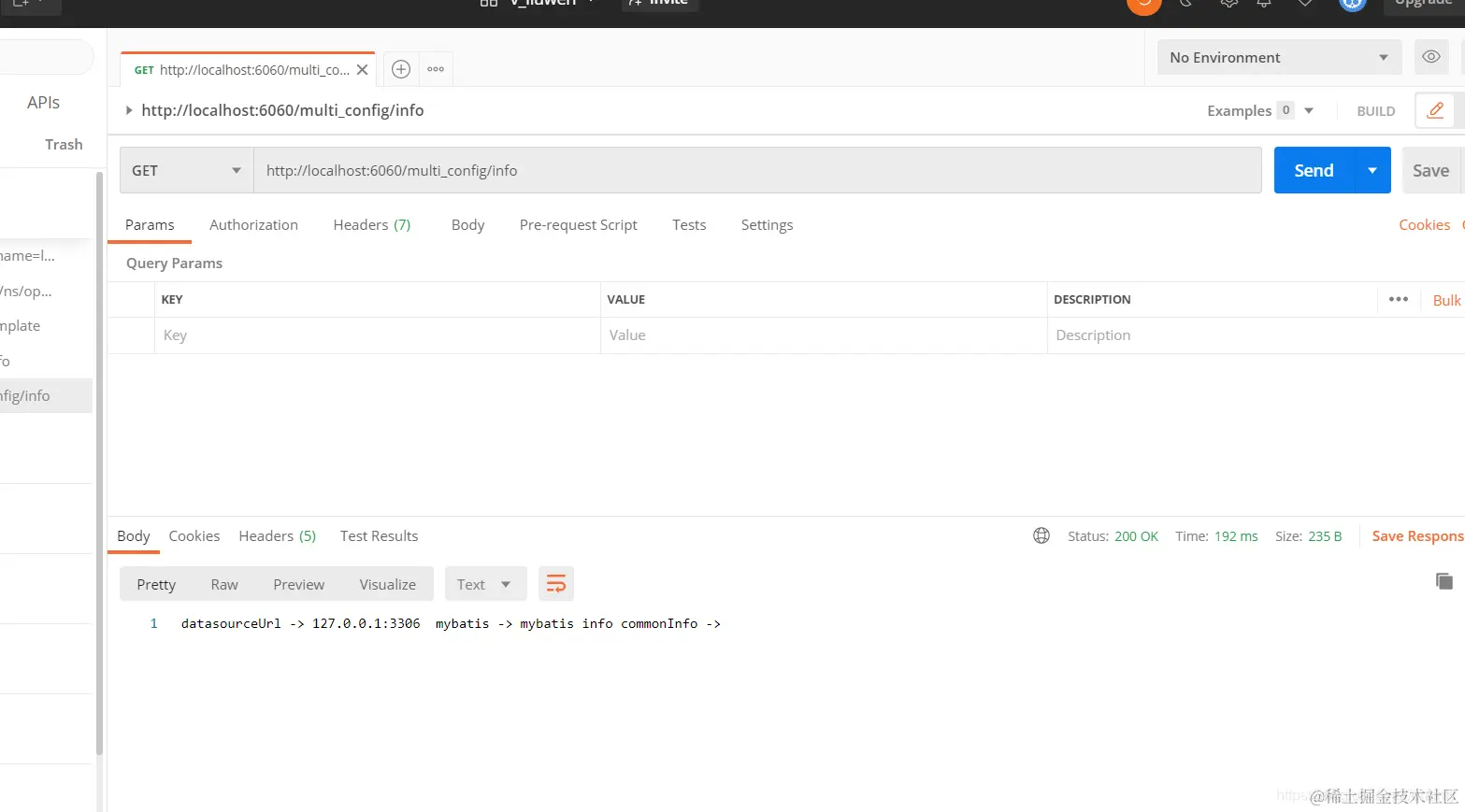Screen dimensions: 1465x812
Task: Toggle the line wrap icon
Action: click(x=555, y=584)
